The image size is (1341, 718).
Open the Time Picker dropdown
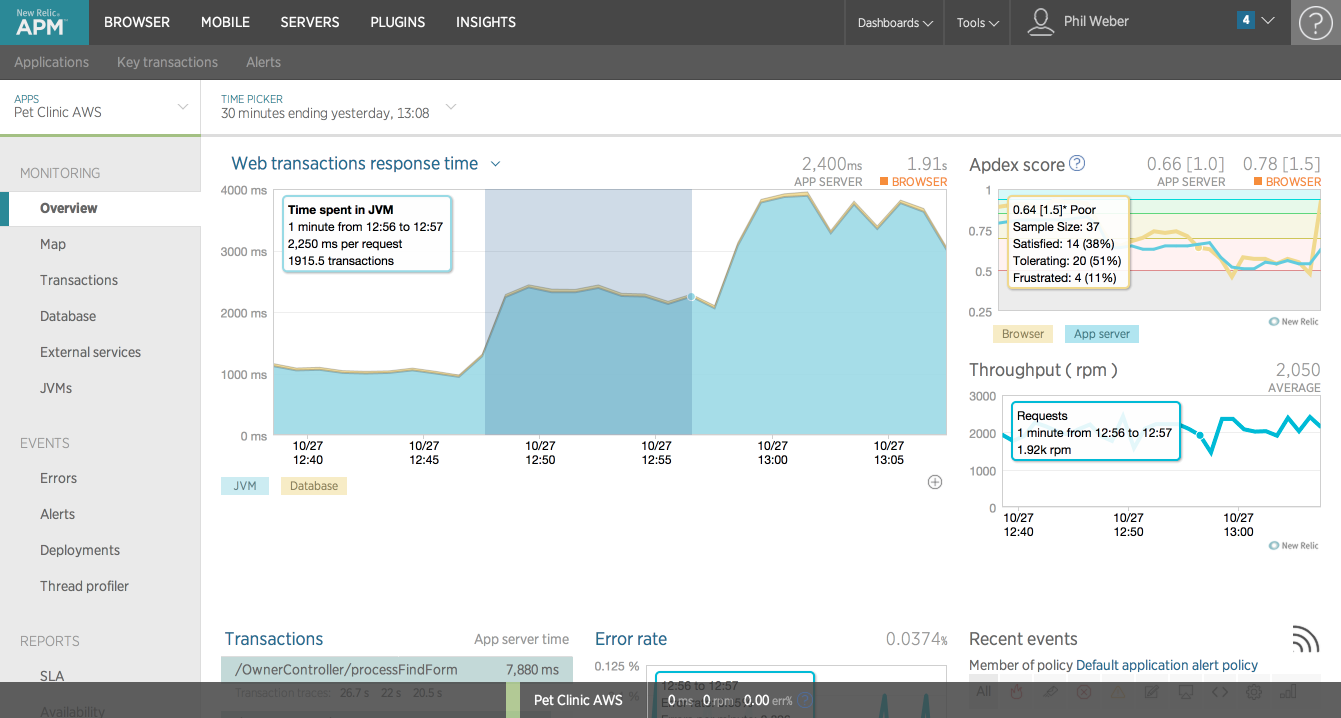coord(338,106)
